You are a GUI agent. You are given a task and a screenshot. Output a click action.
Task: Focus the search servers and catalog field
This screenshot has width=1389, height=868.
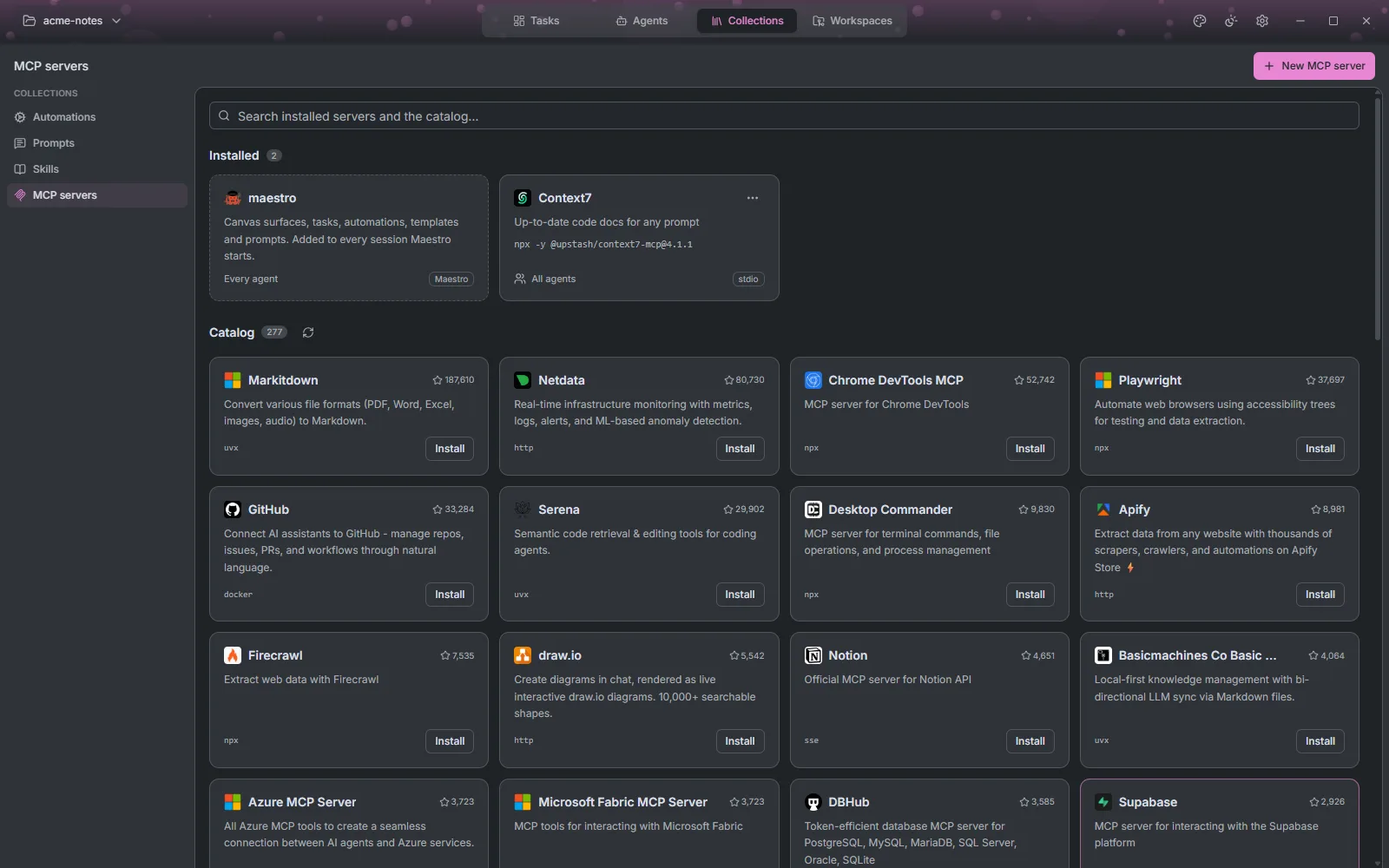(x=784, y=116)
